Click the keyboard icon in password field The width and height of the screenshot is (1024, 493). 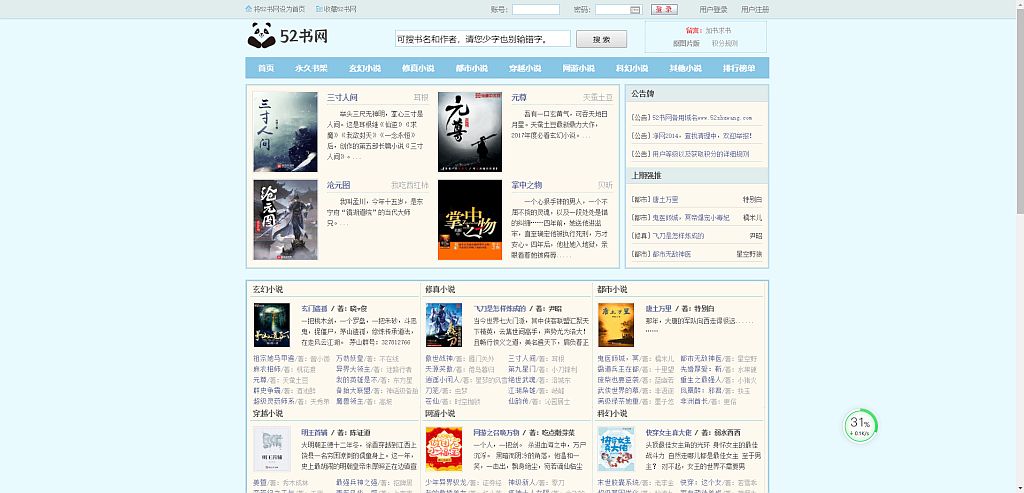(635, 9)
